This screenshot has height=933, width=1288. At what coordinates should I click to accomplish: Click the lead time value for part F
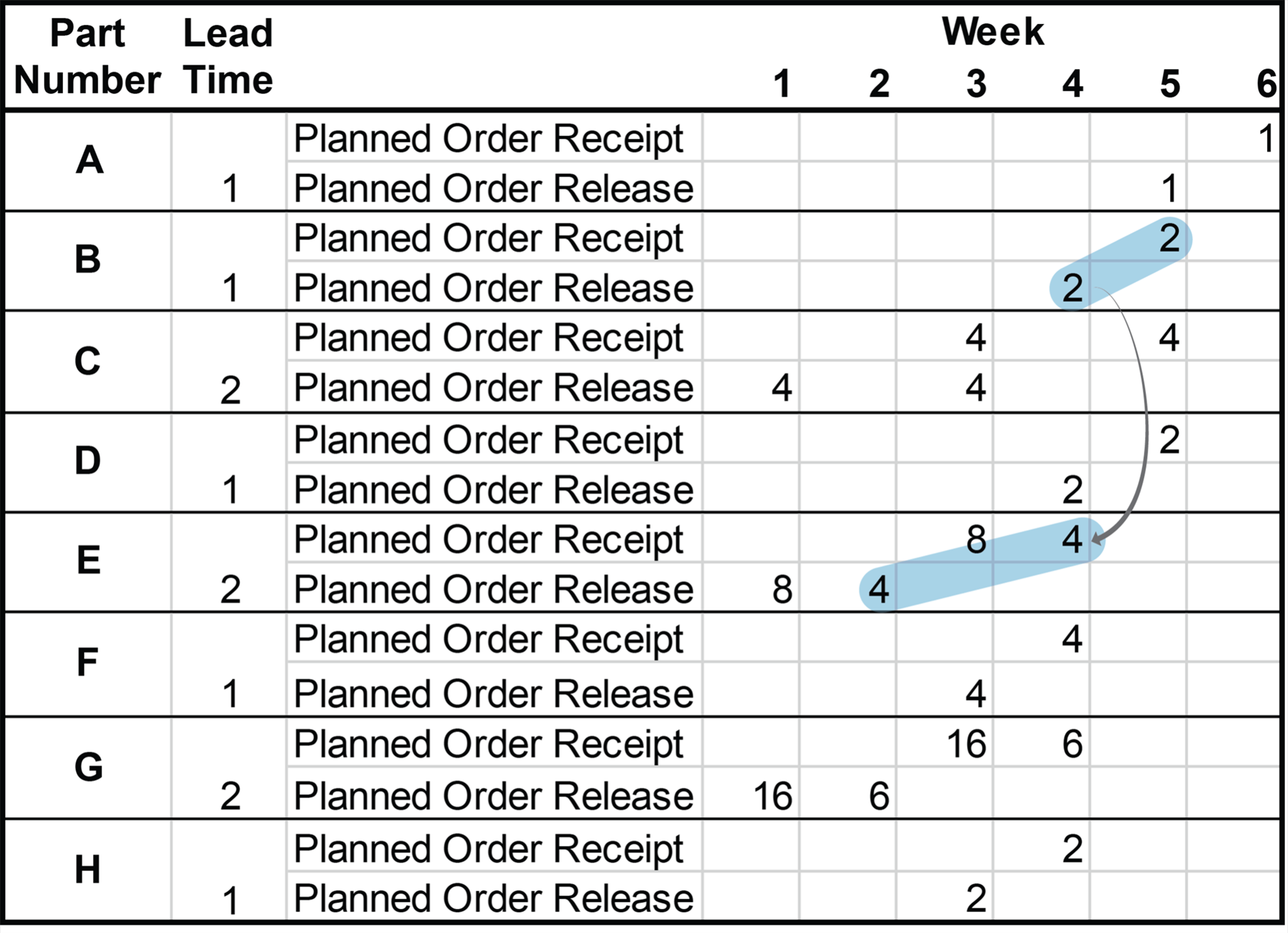pos(230,694)
